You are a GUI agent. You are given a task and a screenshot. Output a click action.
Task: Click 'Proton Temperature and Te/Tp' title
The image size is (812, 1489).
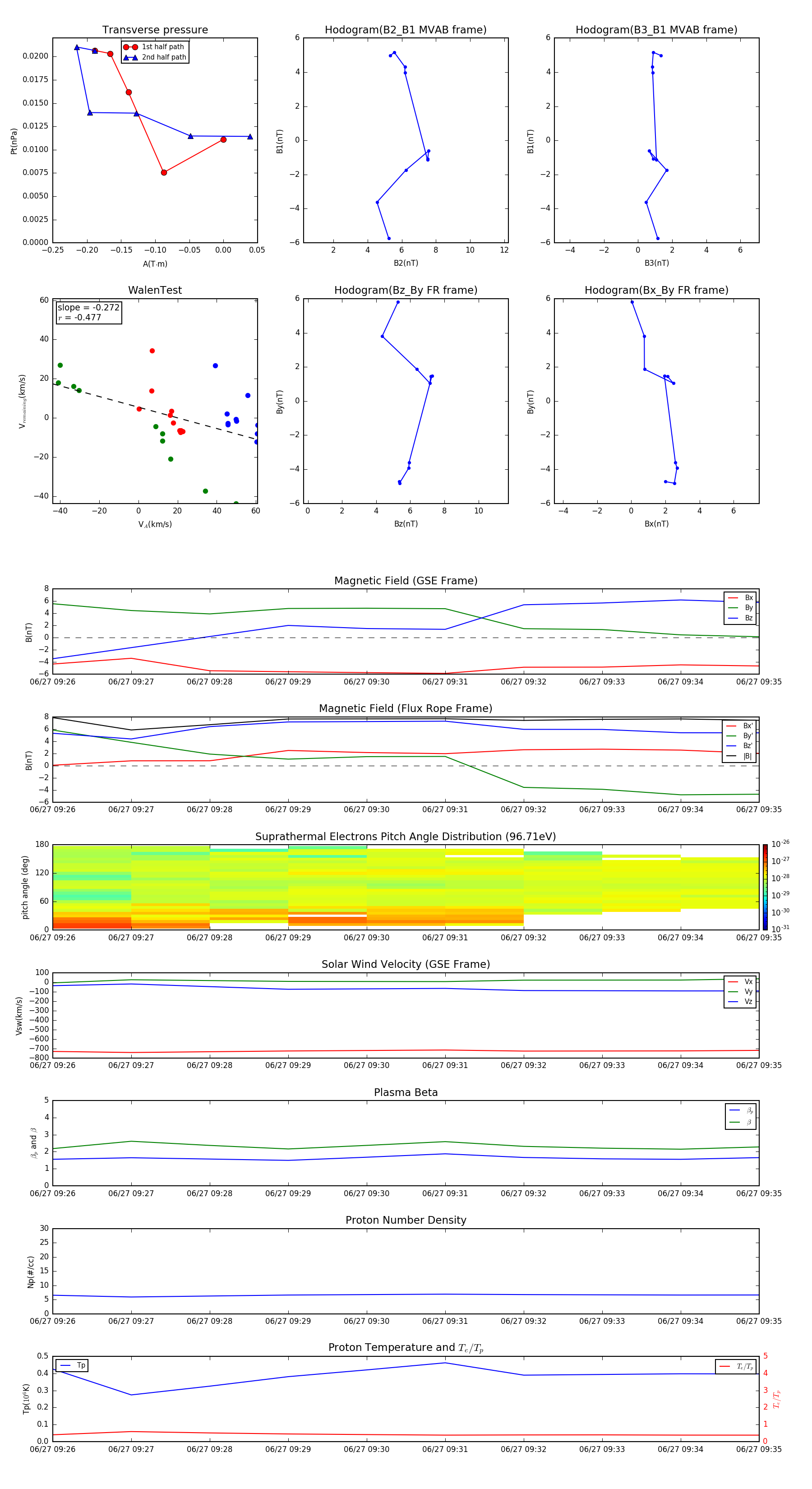coord(406,1348)
